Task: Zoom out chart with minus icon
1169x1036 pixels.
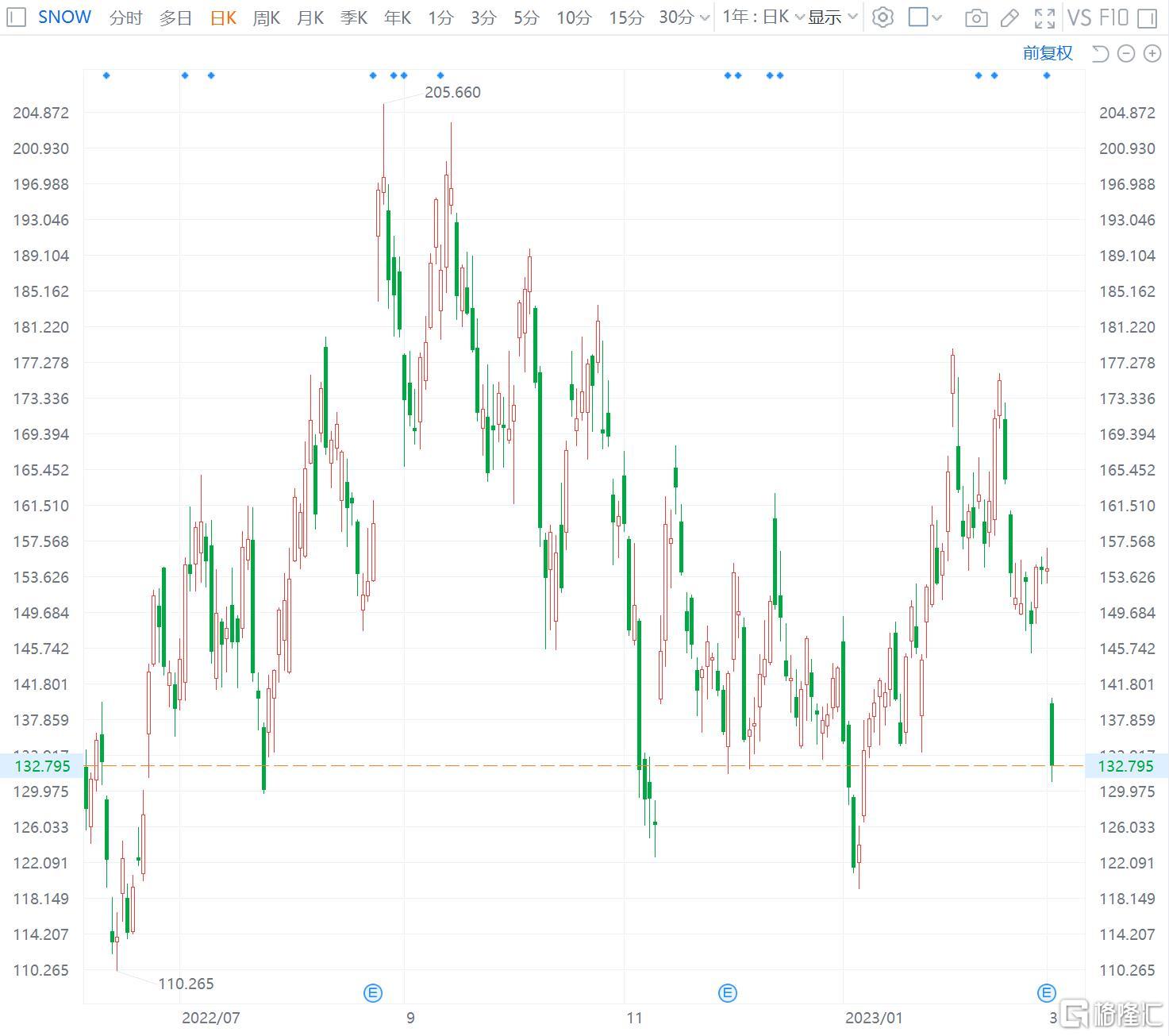Action: coord(1126,53)
